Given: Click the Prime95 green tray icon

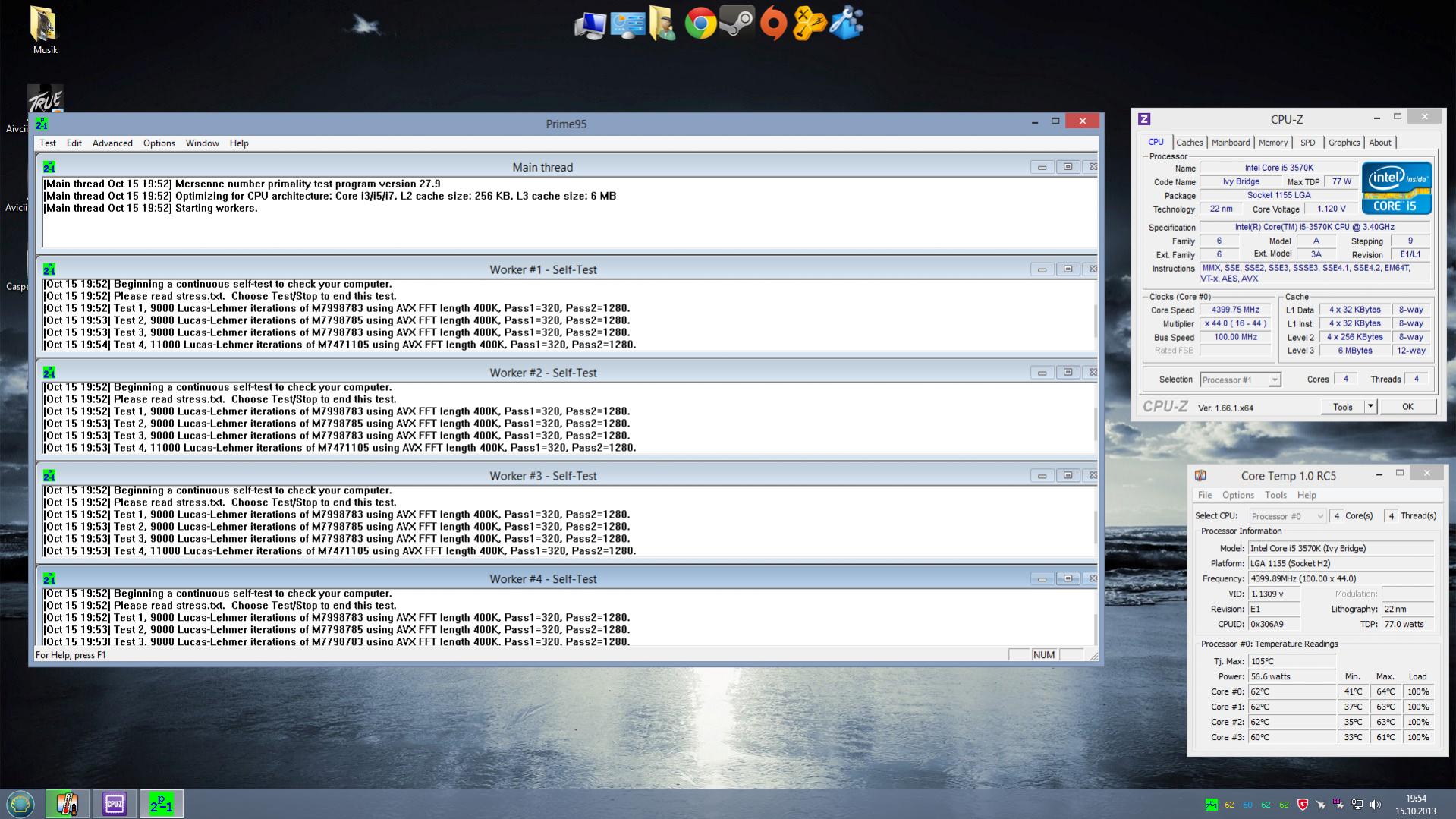Looking at the screenshot, I should pyautogui.click(x=1212, y=805).
